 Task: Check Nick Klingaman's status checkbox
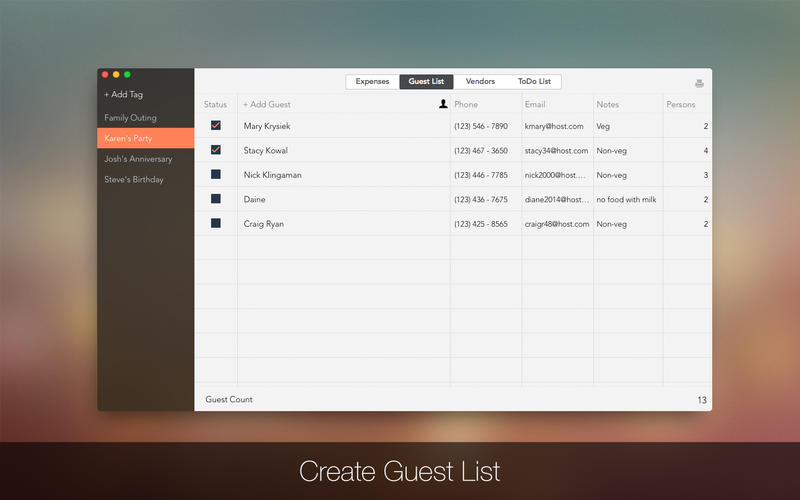216,174
